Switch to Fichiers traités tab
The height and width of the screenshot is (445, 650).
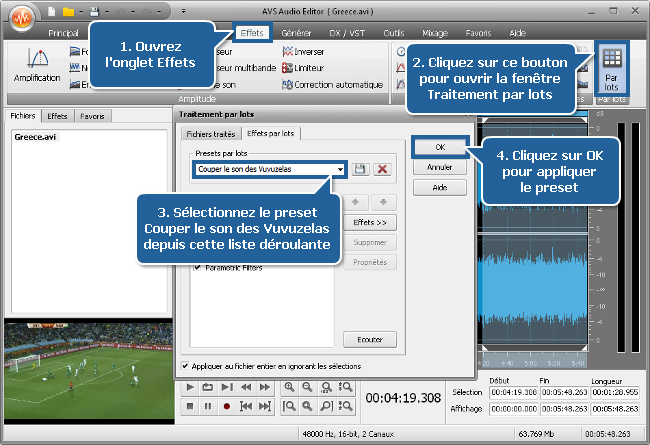[211, 134]
